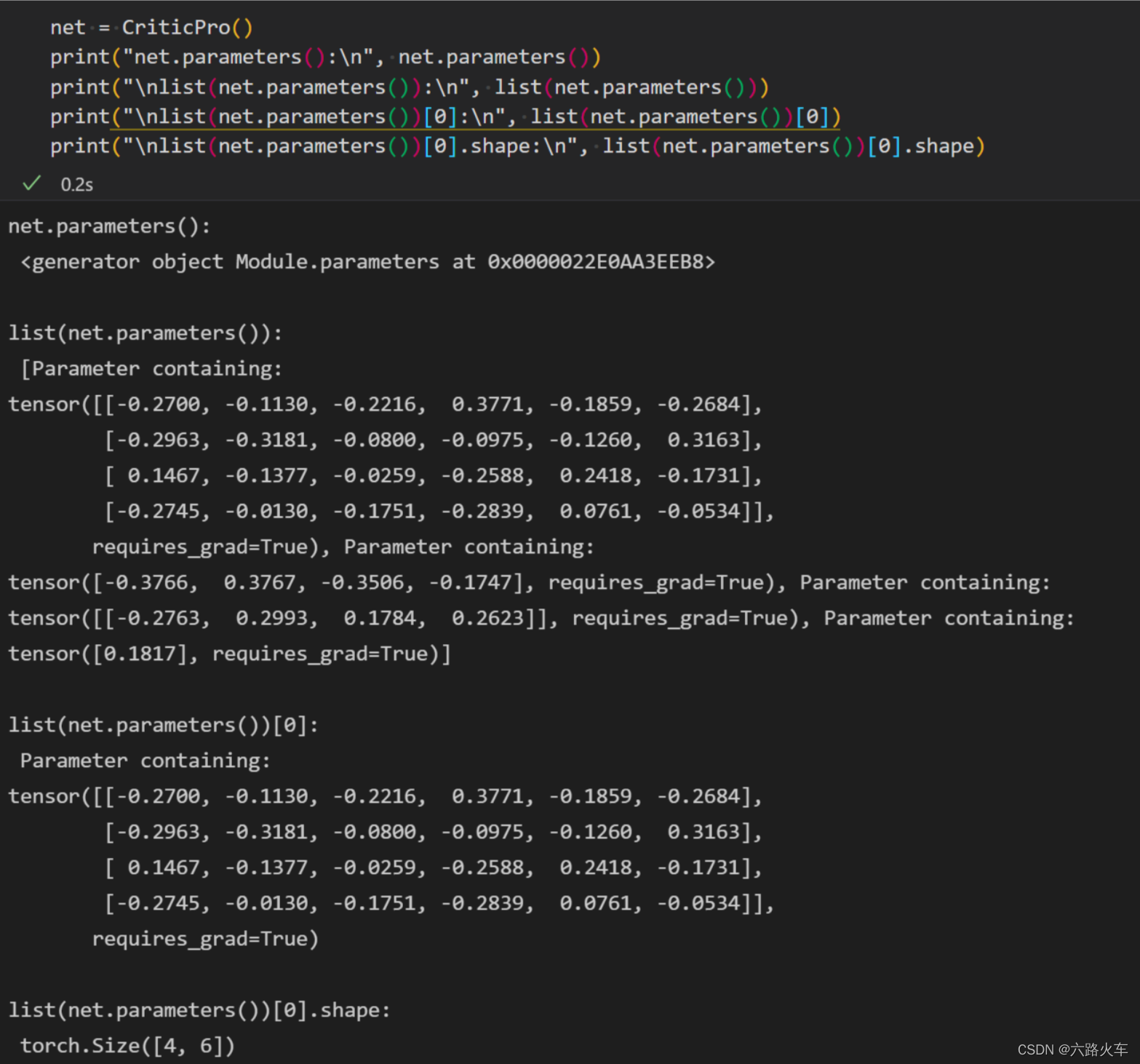Click the line 'tensor([0.1817], requires_grad=True)]'

pos(229,654)
